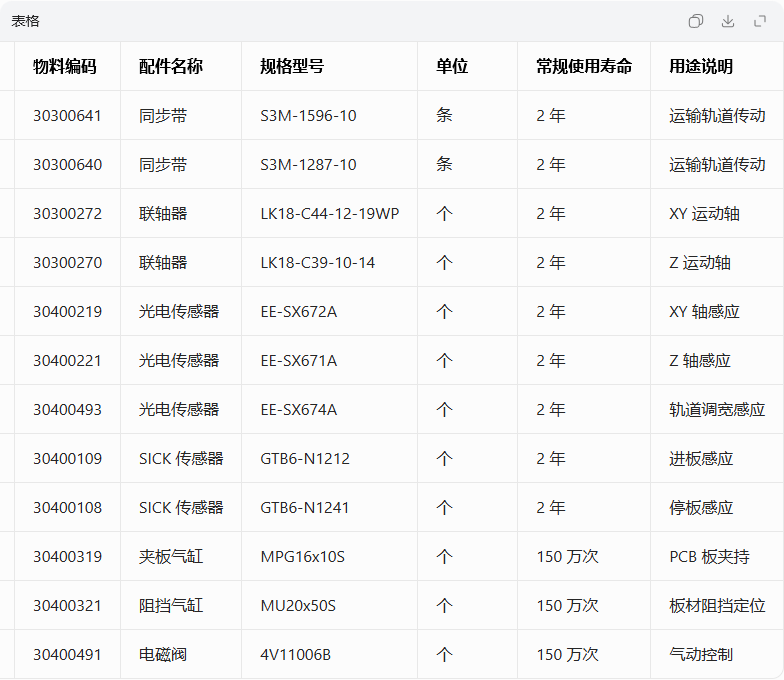This screenshot has height=680, width=784.
Task: Select material code 30300270
Action: (68, 262)
